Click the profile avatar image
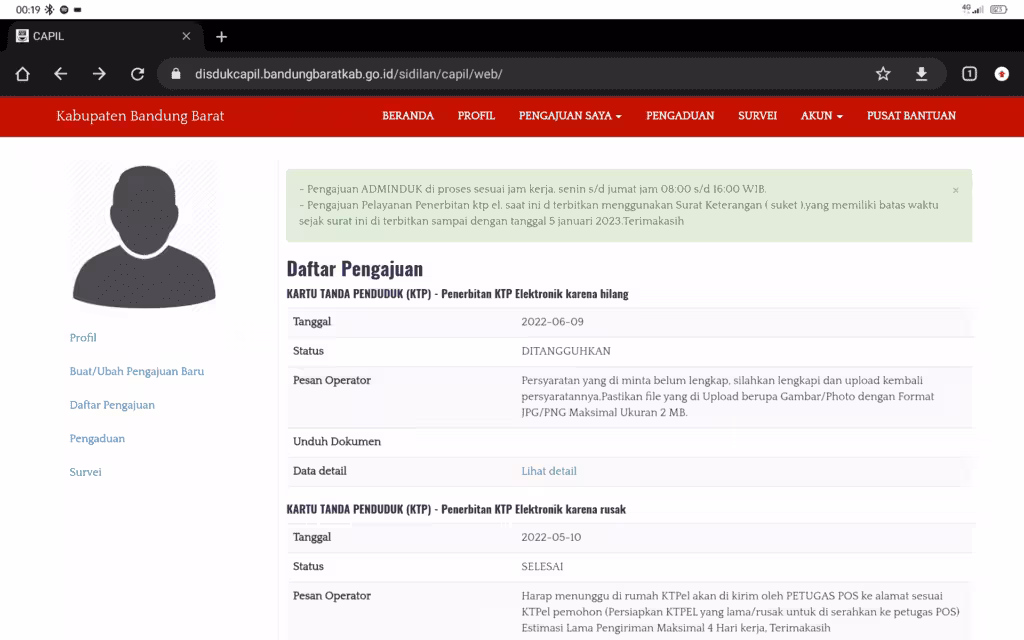Image resolution: width=1024 pixels, height=640 pixels. (144, 236)
